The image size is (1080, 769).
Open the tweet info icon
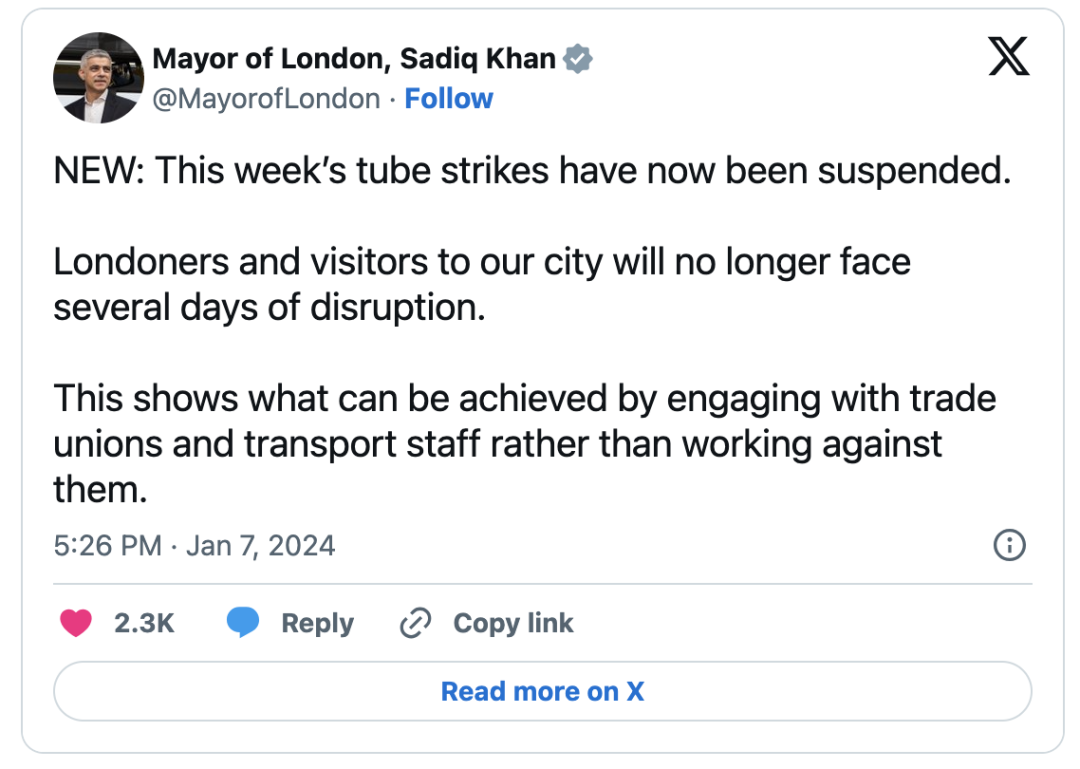[1009, 545]
